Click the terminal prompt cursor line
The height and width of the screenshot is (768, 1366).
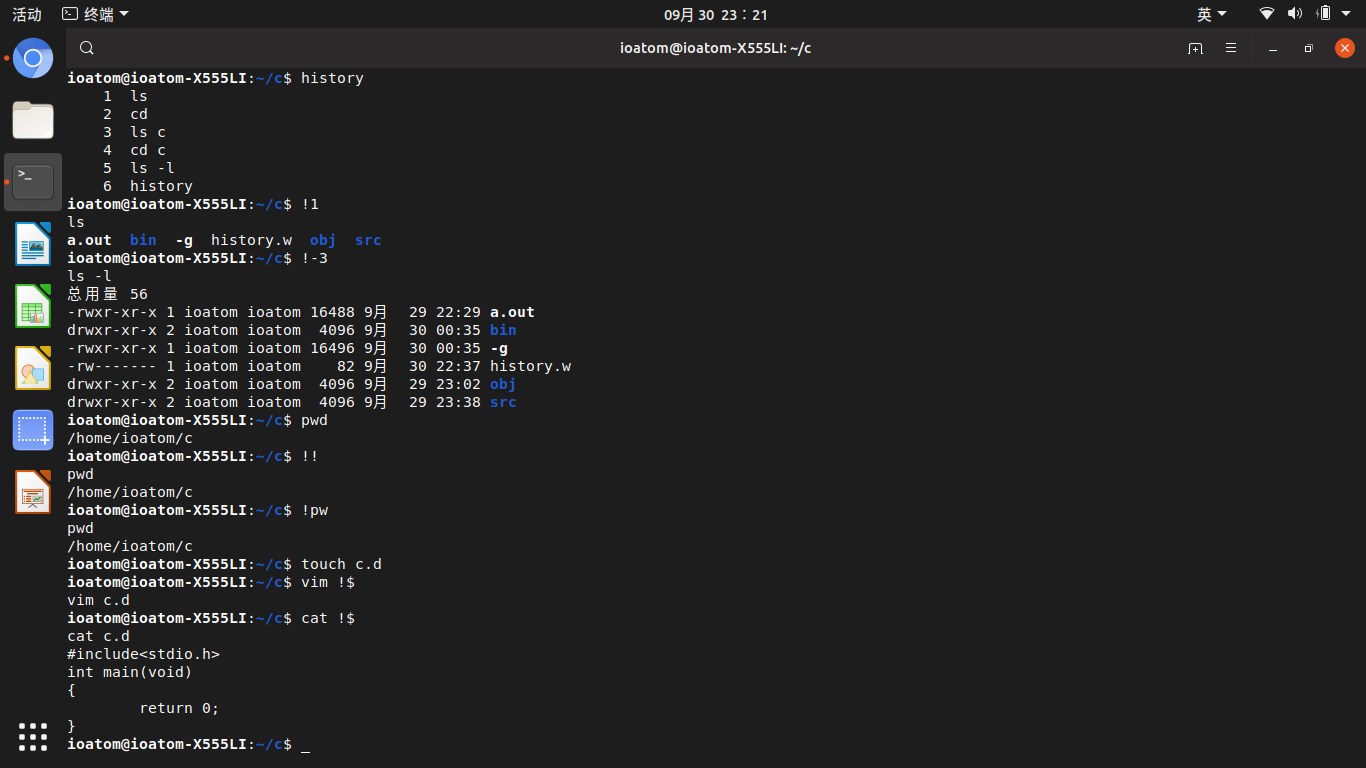(x=305, y=745)
